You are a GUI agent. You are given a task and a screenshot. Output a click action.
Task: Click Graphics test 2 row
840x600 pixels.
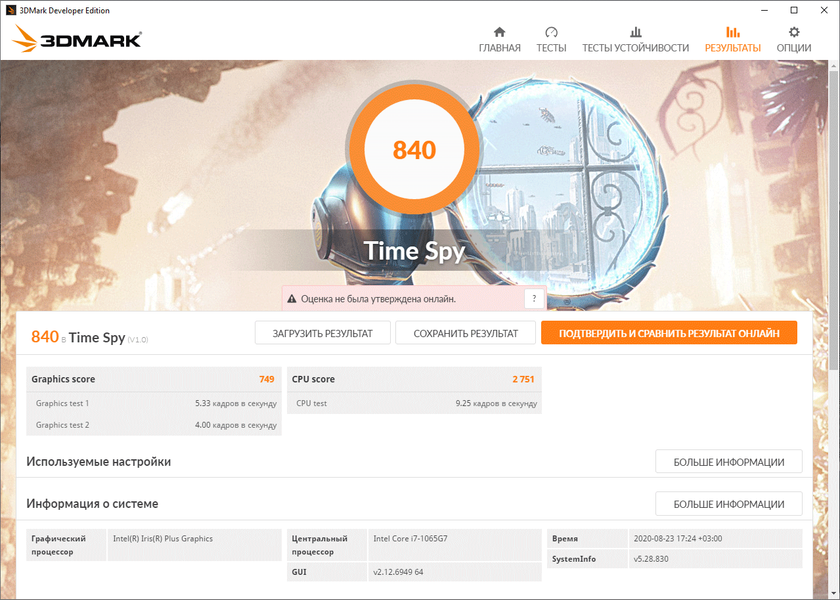point(154,425)
